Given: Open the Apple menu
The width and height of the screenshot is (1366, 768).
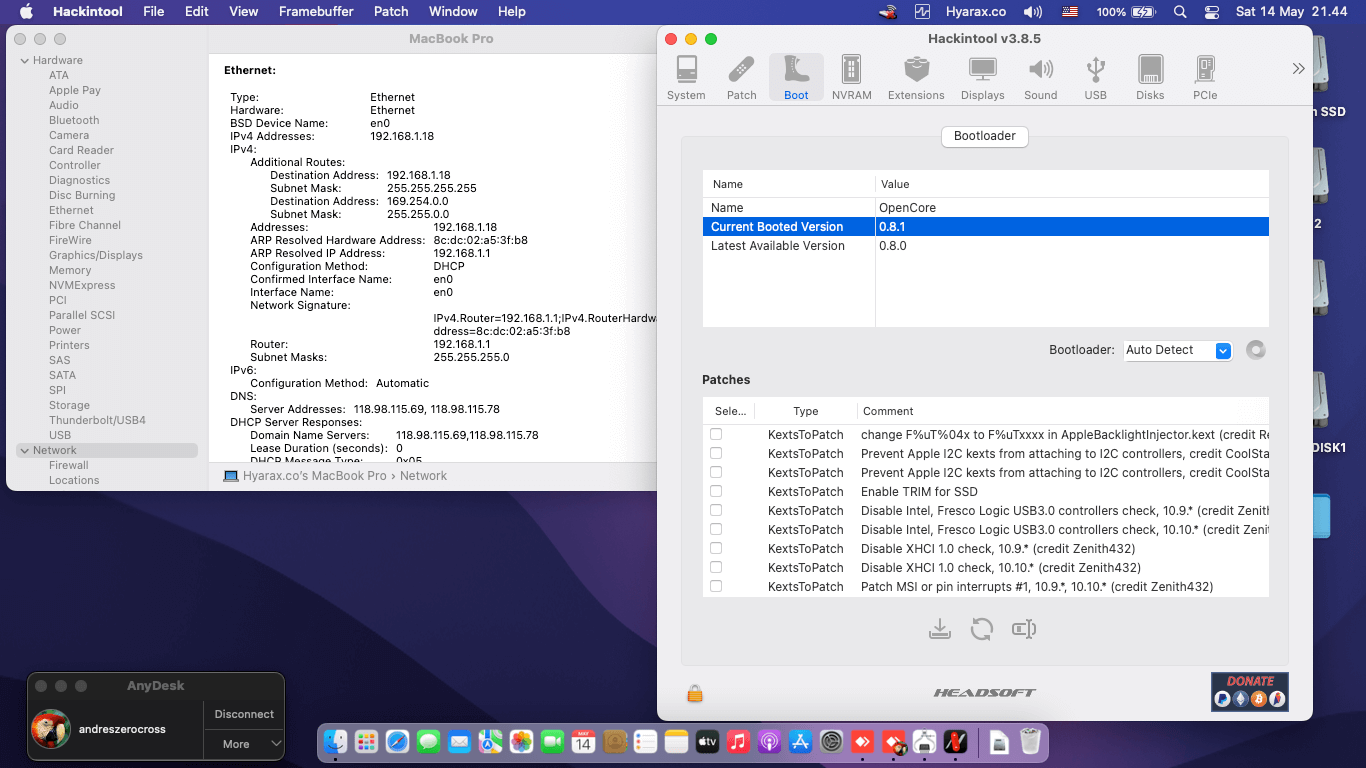Looking at the screenshot, I should (x=26, y=12).
